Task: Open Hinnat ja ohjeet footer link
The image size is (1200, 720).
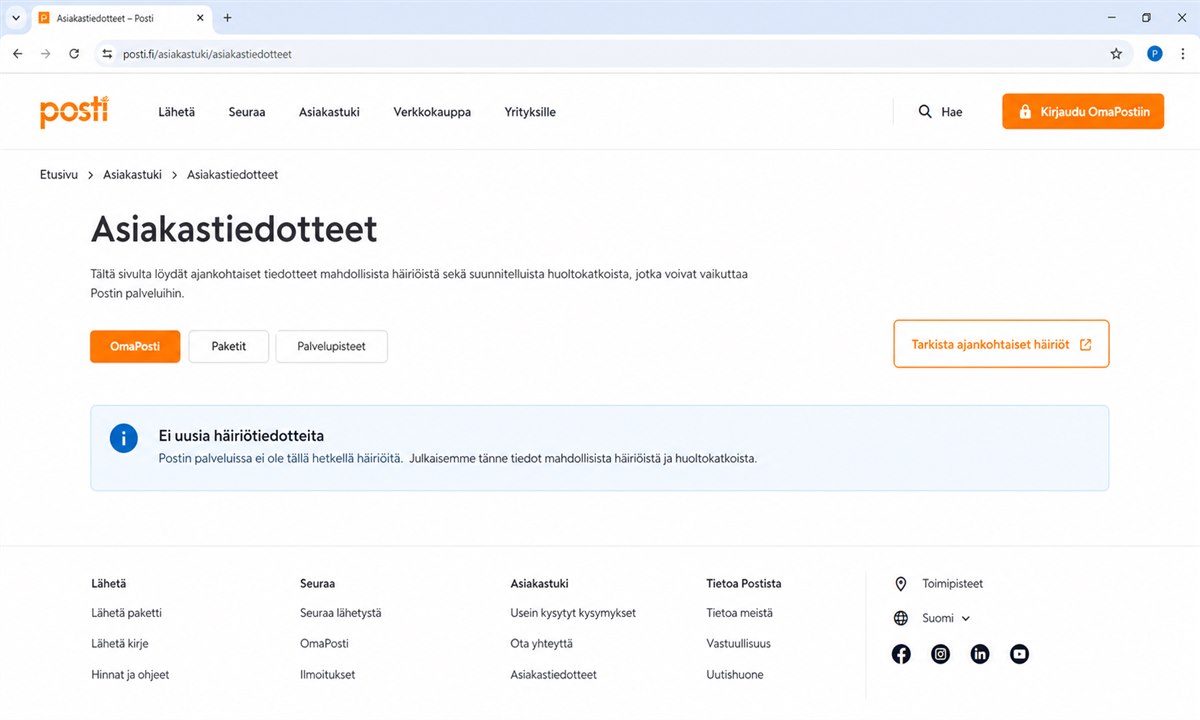Action: [130, 675]
